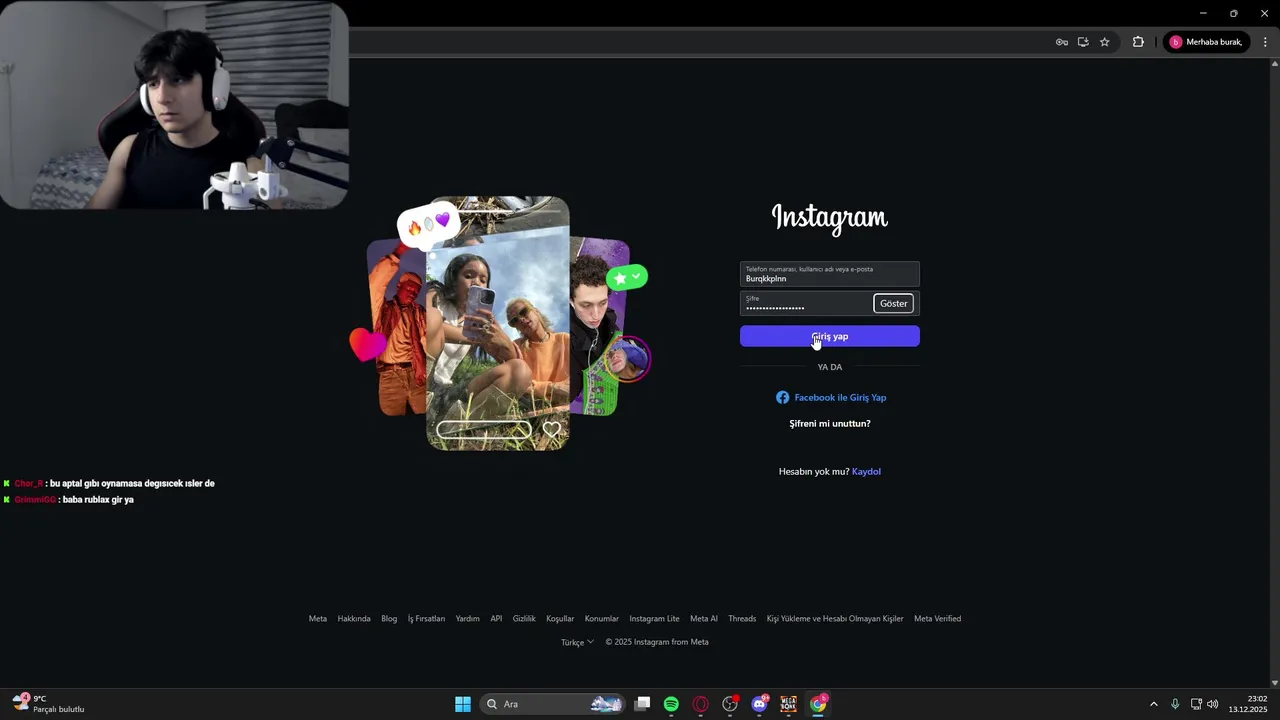Screen dimensions: 1280x720
Task: Open Spotify from the taskbar
Action: pyautogui.click(x=671, y=704)
